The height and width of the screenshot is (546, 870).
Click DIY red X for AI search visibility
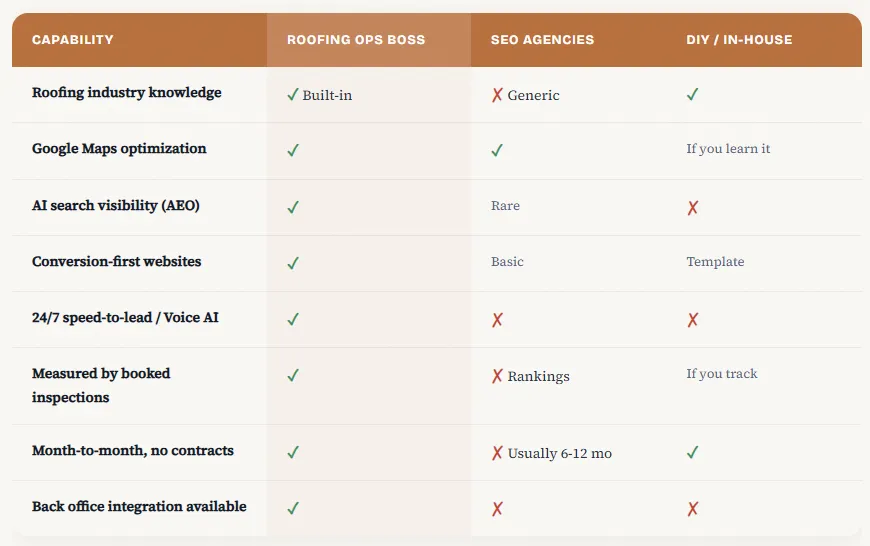click(692, 208)
